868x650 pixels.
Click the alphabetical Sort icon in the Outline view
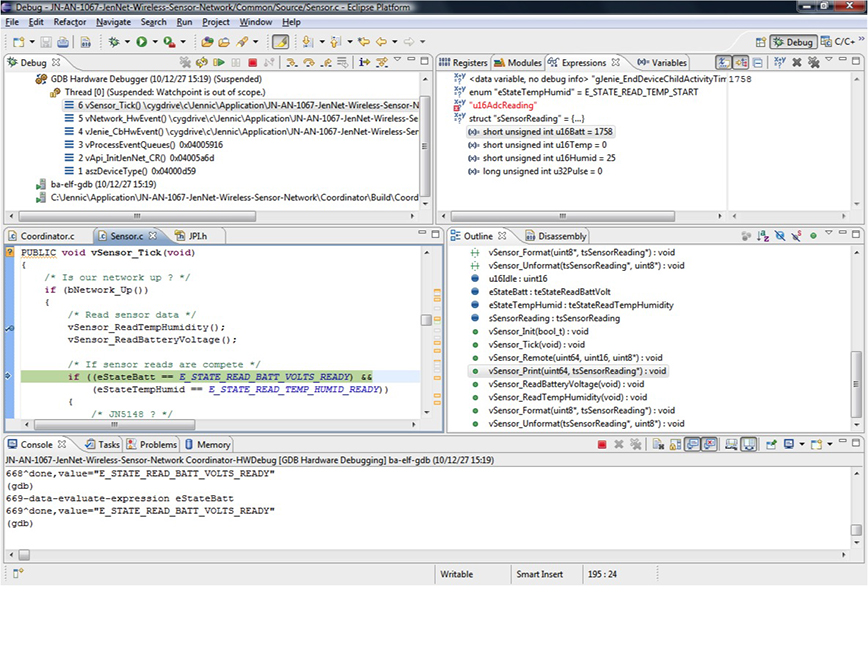pyautogui.click(x=763, y=236)
